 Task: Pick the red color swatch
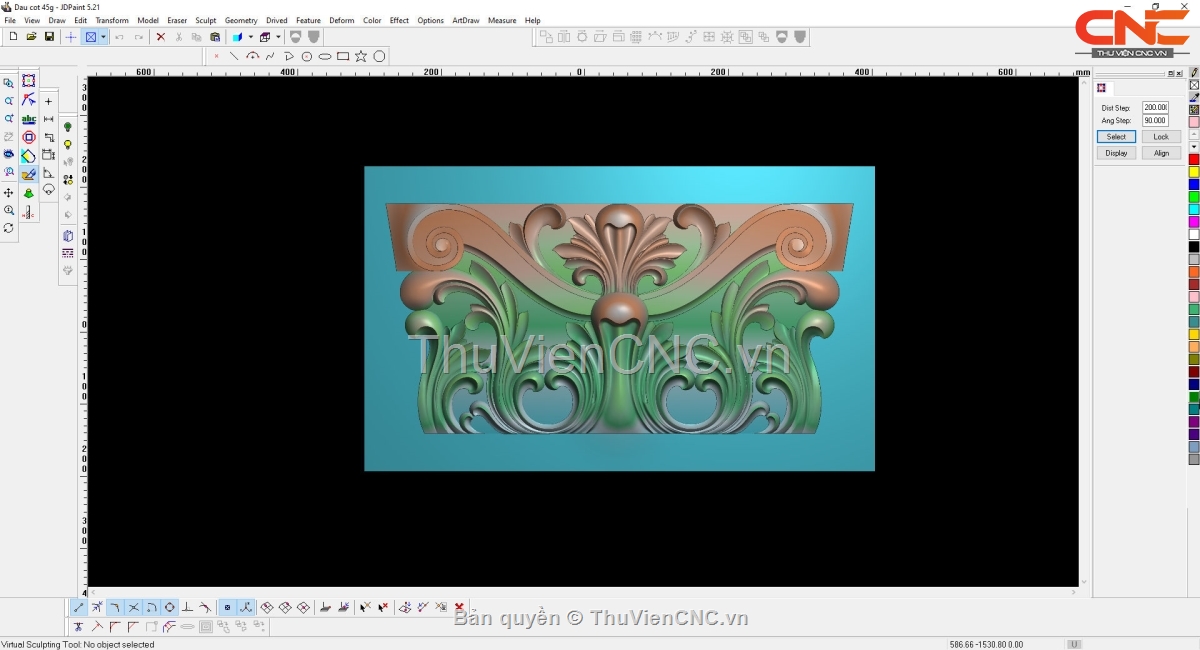(1193, 160)
